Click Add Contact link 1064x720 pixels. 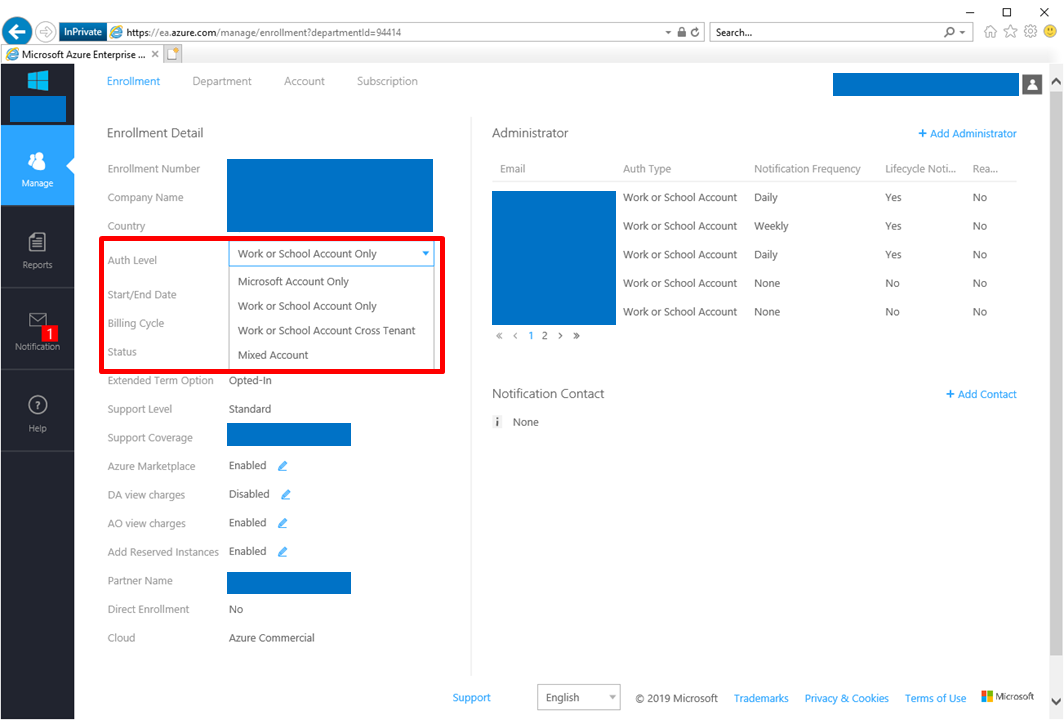point(981,394)
